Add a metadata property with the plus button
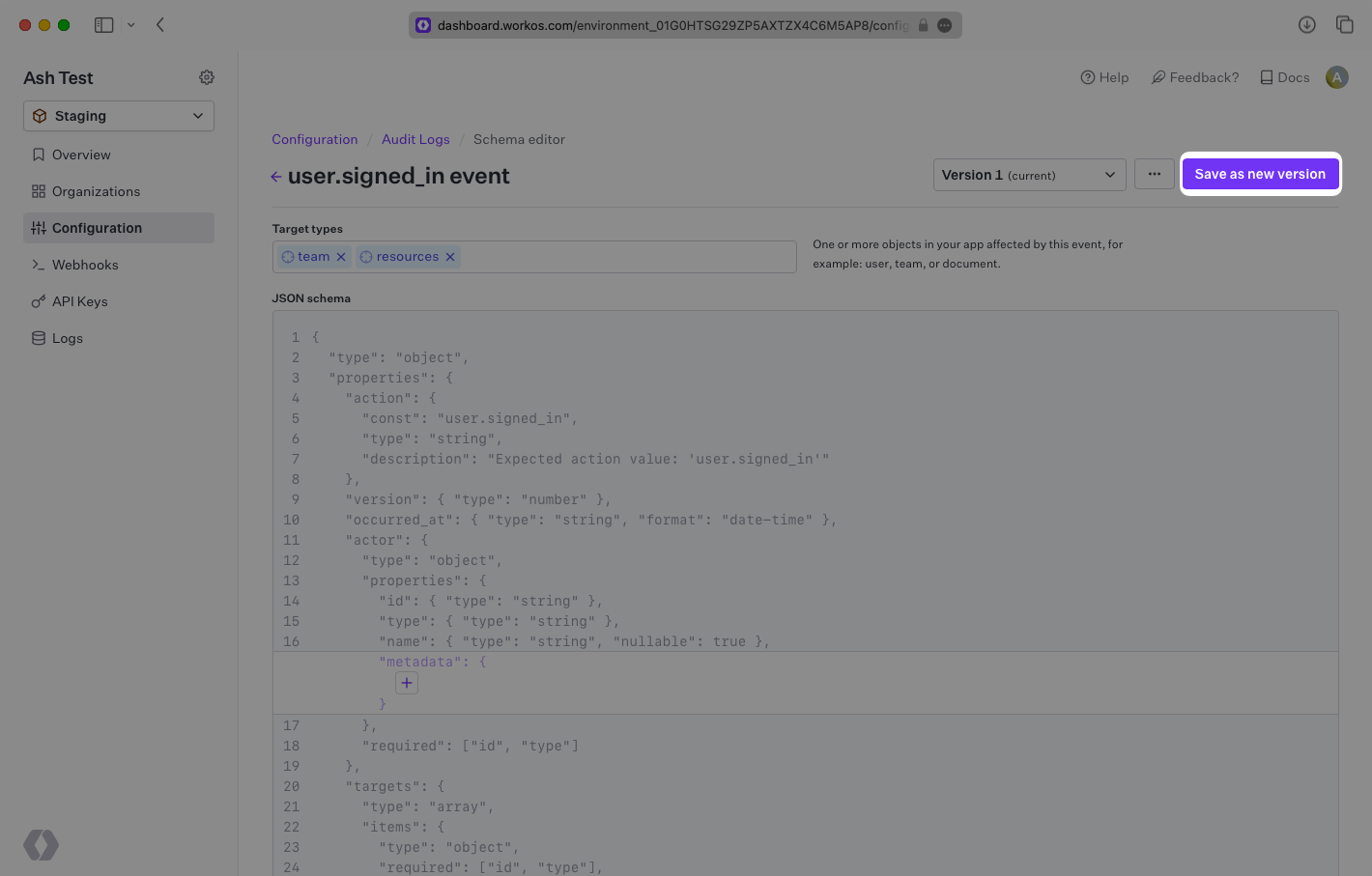 [407, 683]
